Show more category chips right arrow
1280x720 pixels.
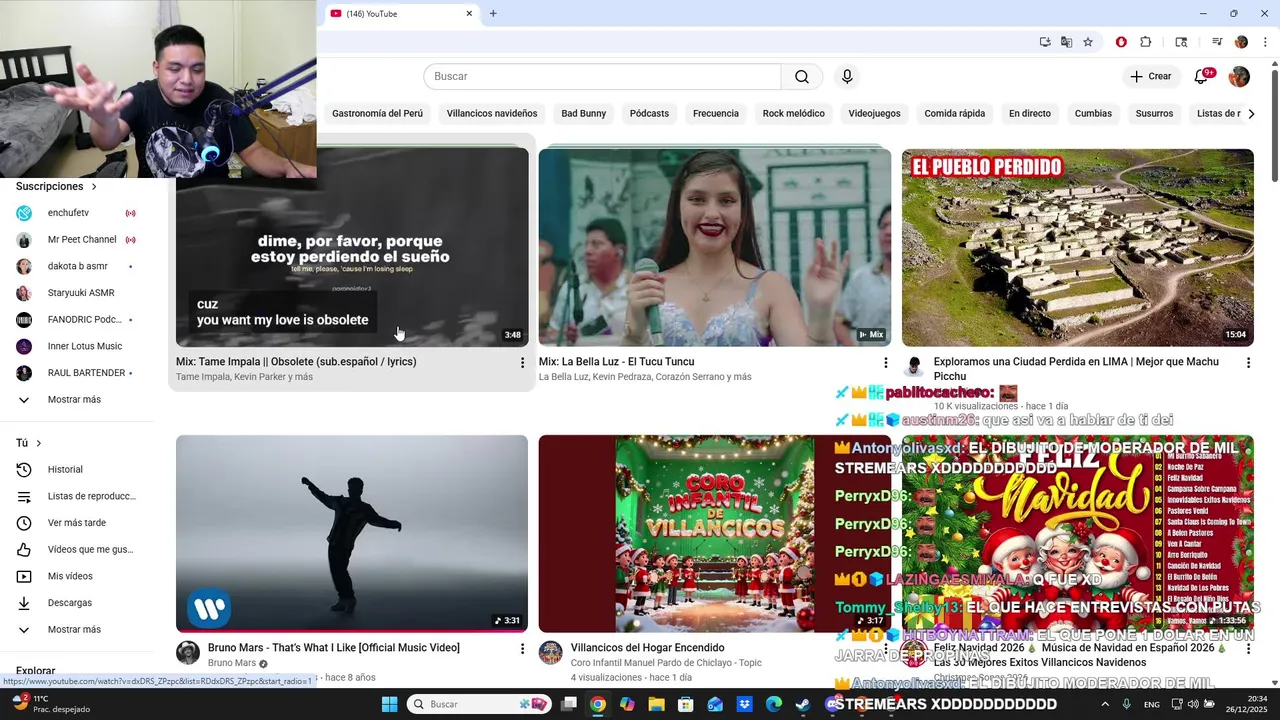click(x=1251, y=114)
